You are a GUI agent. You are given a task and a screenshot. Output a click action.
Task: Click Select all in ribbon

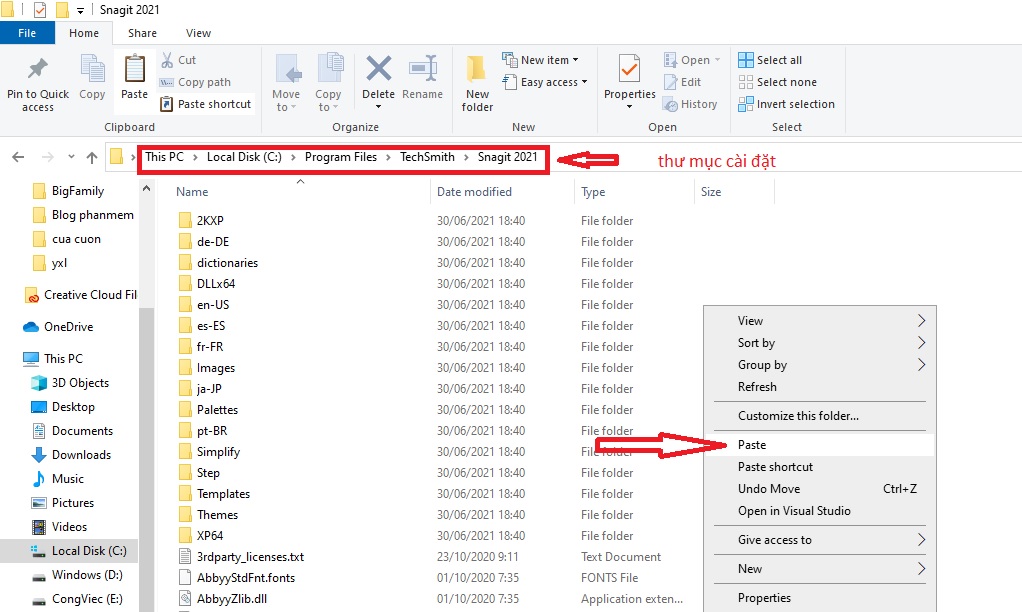click(770, 60)
